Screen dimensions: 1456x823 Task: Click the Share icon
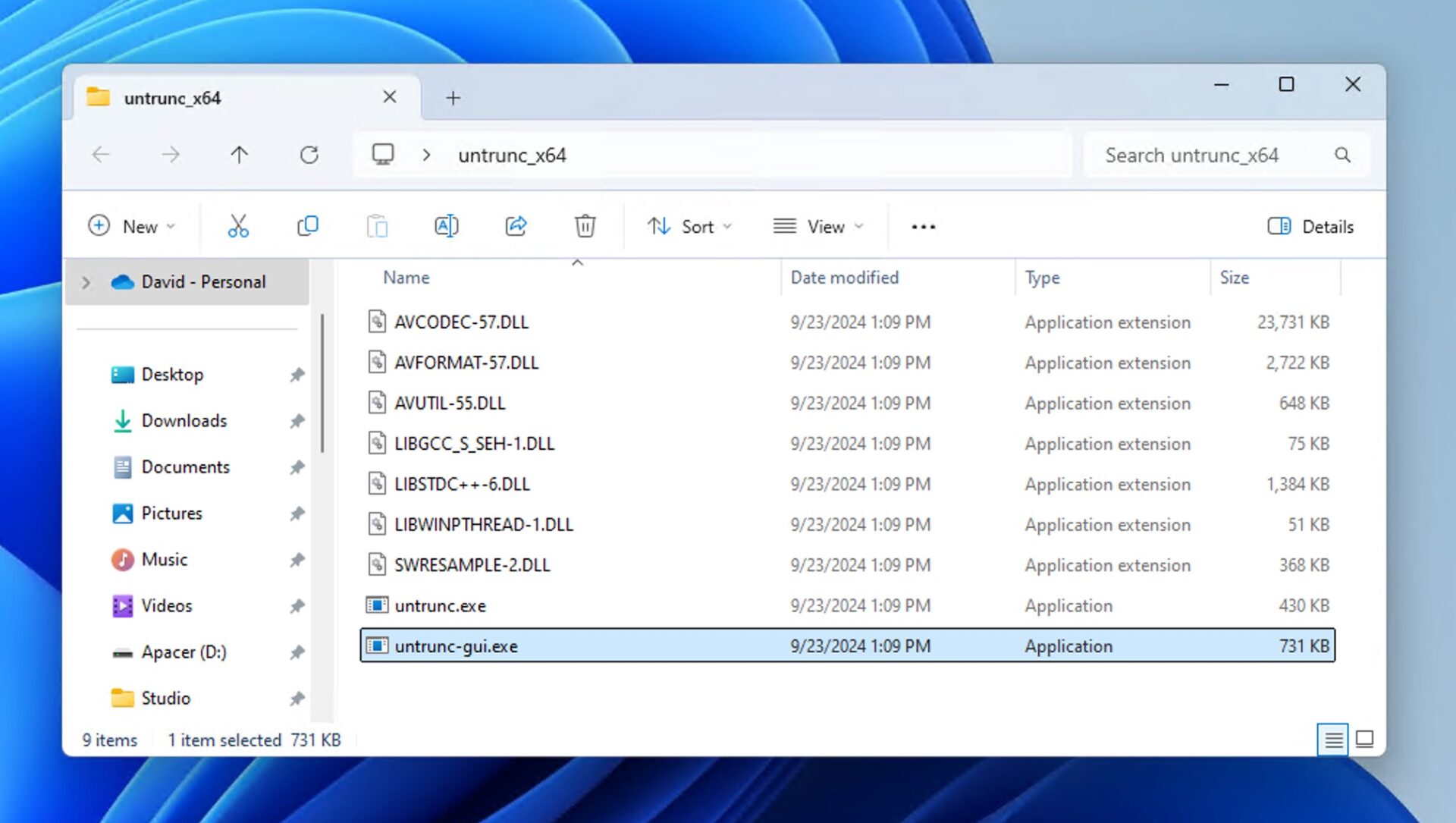(x=516, y=225)
